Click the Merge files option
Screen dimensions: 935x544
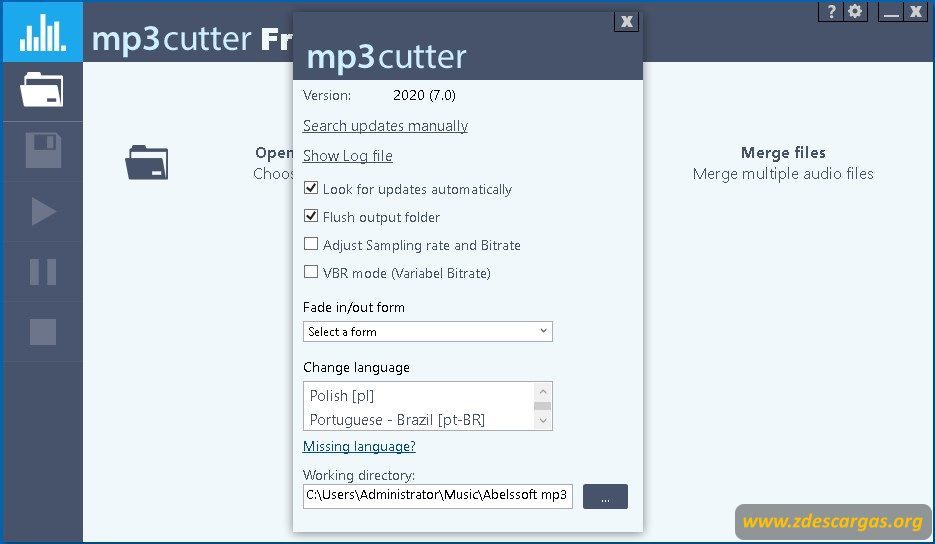pyautogui.click(x=783, y=163)
